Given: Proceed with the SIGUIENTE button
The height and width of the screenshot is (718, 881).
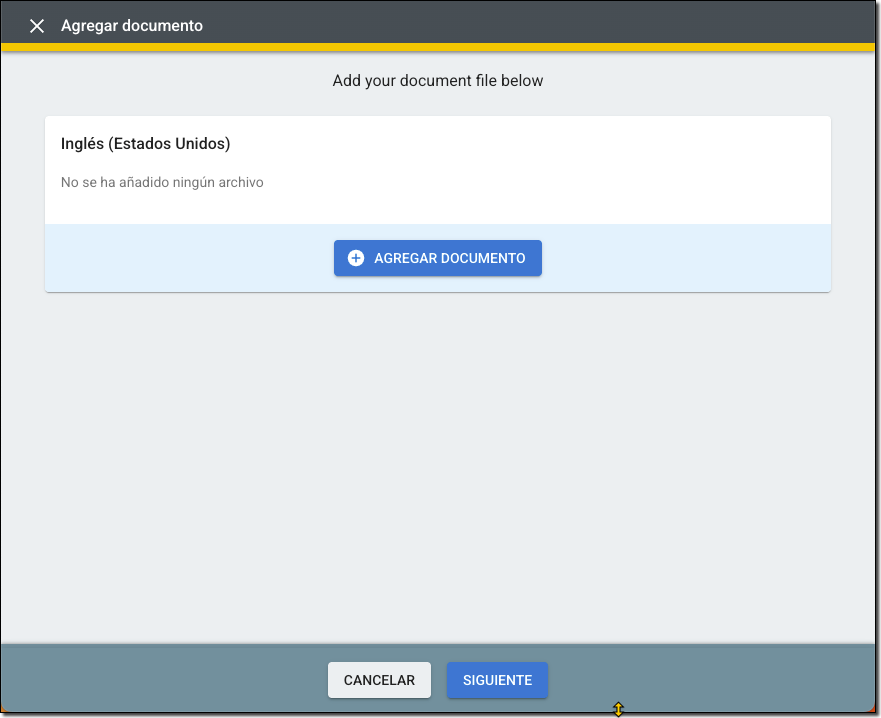Looking at the screenshot, I should tap(497, 680).
